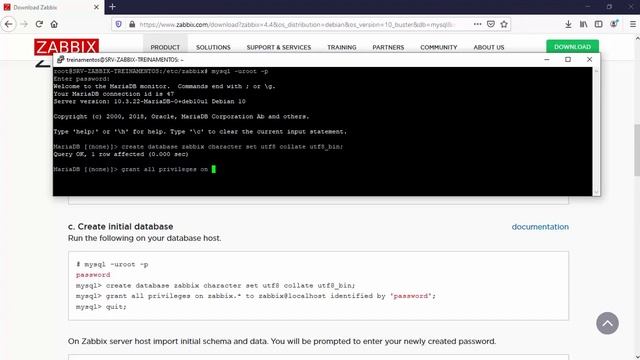Open the SOLUTIONS menu
Image resolution: width=640 pixels, height=360 pixels.
[213, 47]
